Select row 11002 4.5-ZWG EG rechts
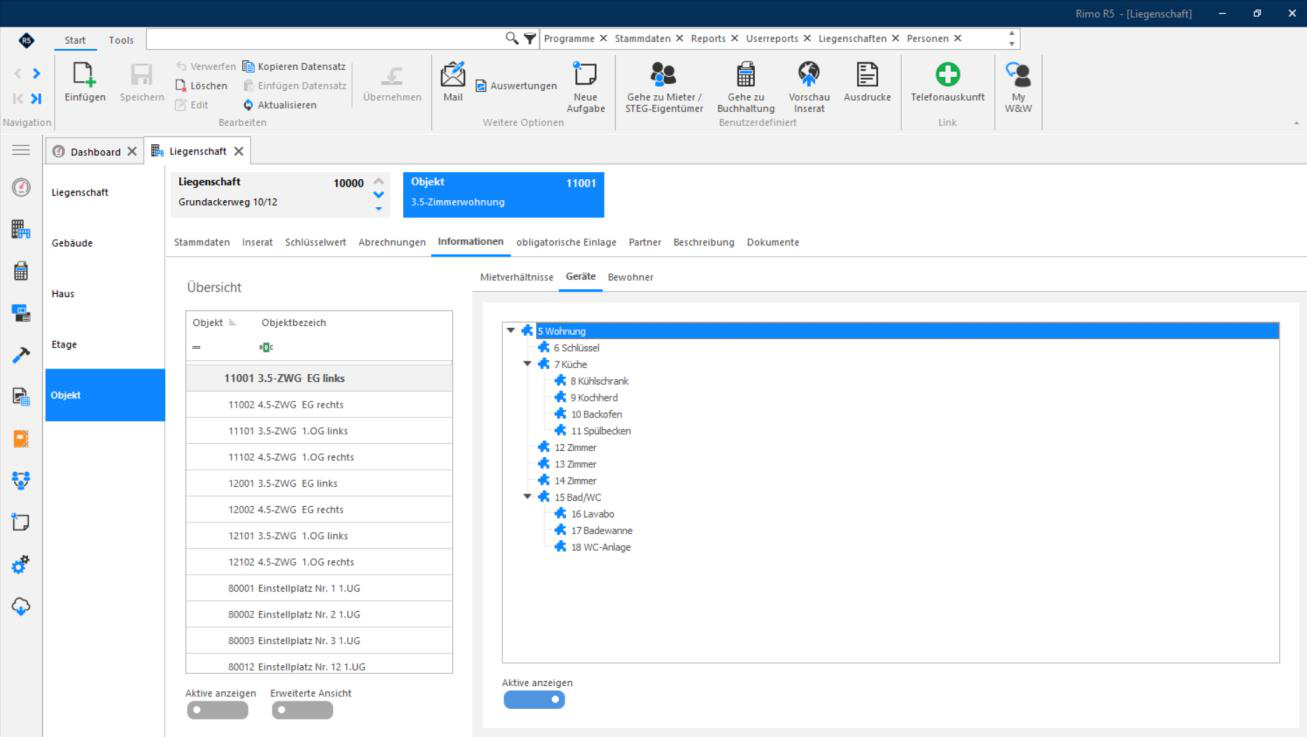Viewport: 1307px width, 737px height. click(x=319, y=404)
